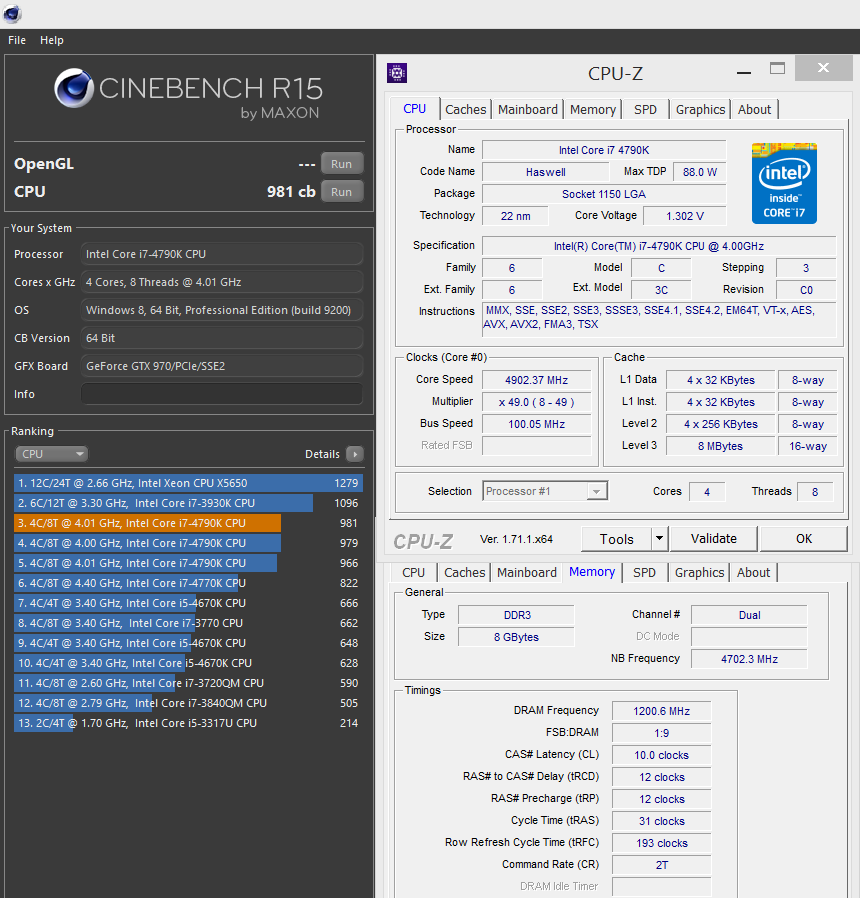Switch to Caches tab in upper CPU-Z

click(465, 110)
